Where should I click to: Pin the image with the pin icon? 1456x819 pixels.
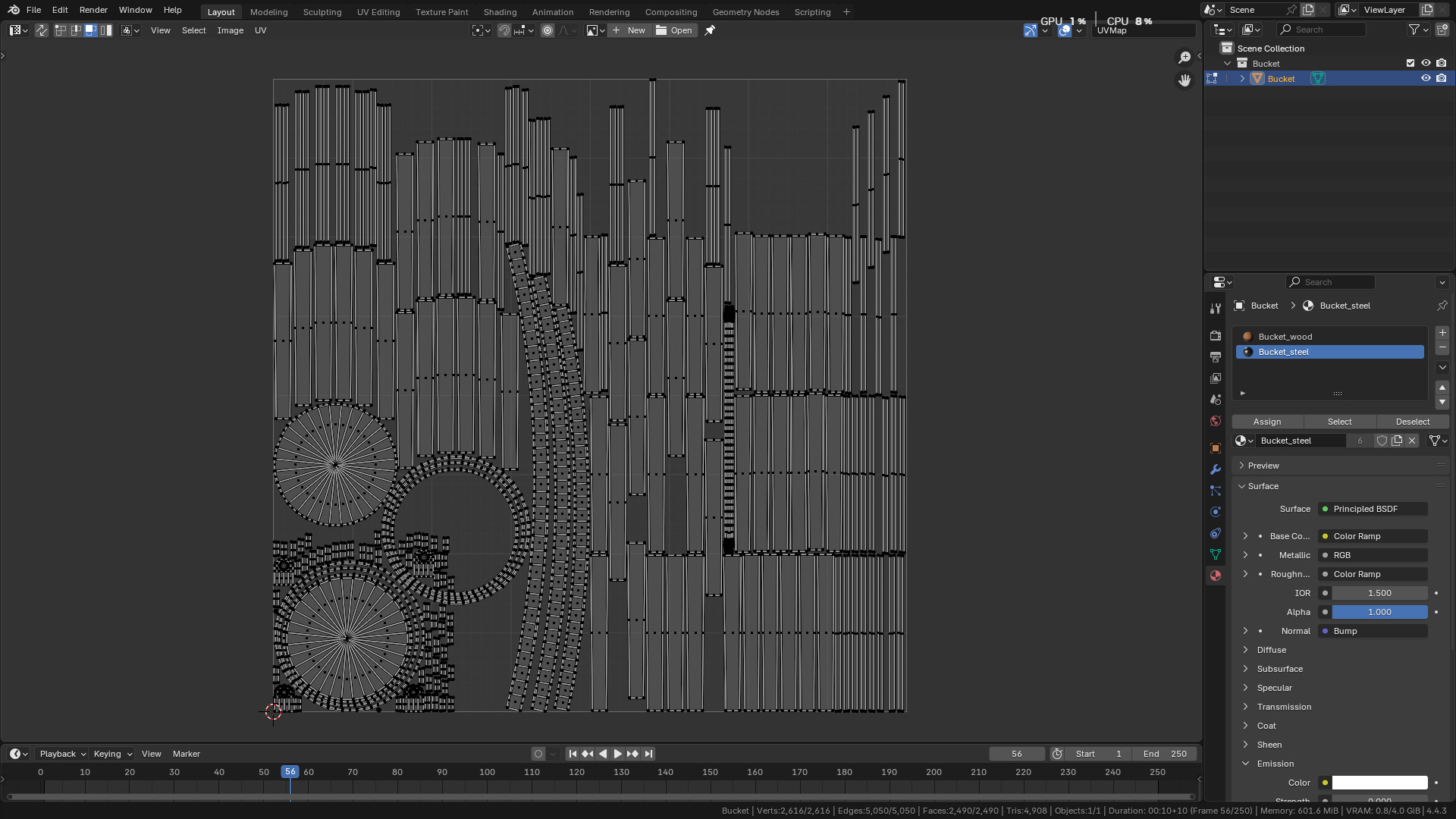[710, 30]
